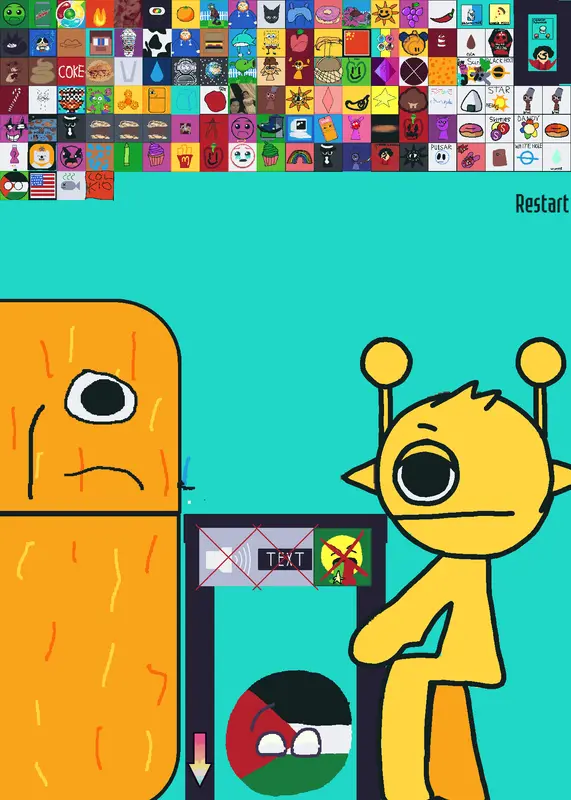Screen dimensions: 571x800
Task: Select the red COKE tile
Action: pyautogui.click(x=71, y=71)
